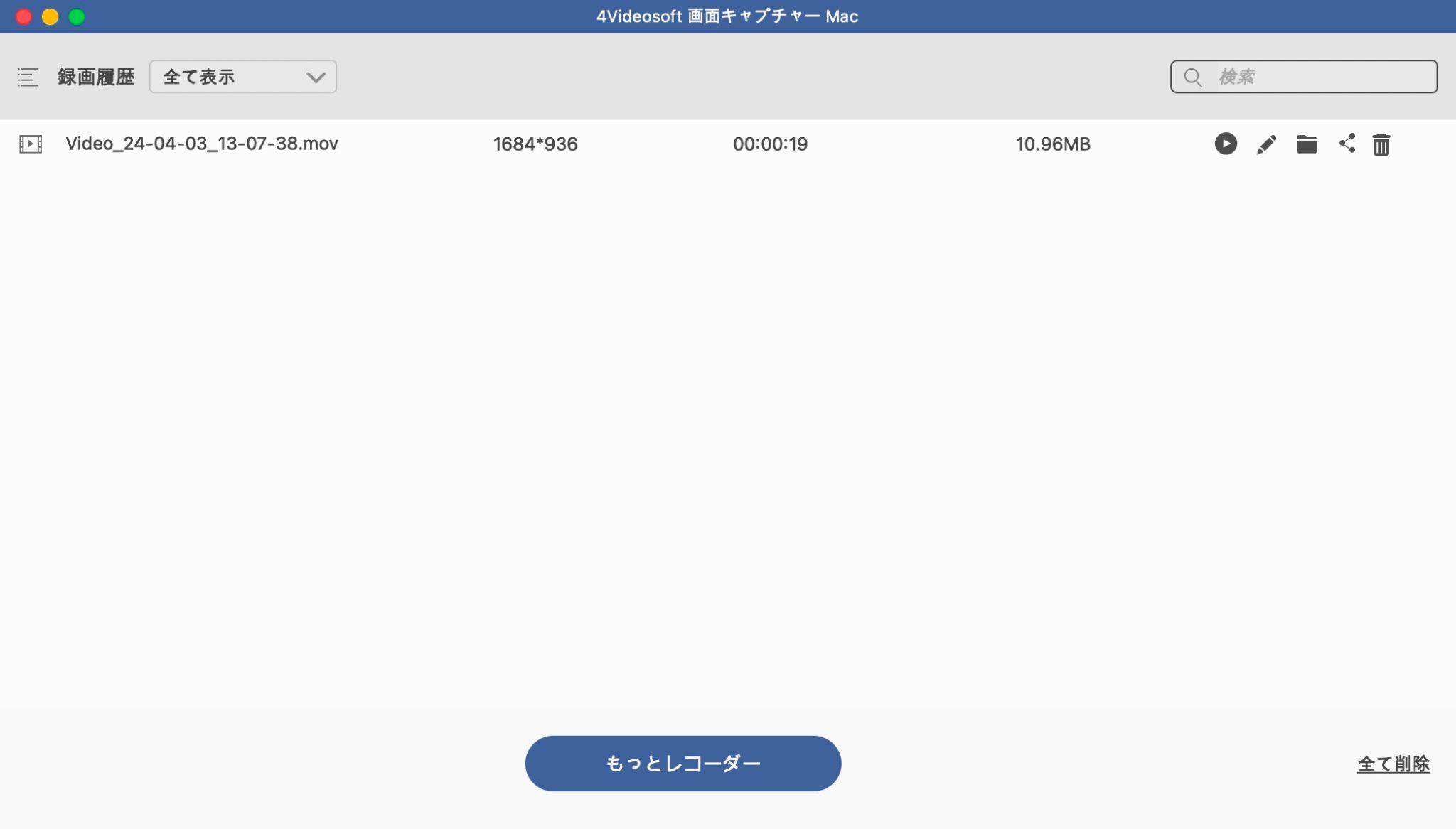Rename recording using the pencil icon
This screenshot has height=829, width=1456.
point(1266,144)
